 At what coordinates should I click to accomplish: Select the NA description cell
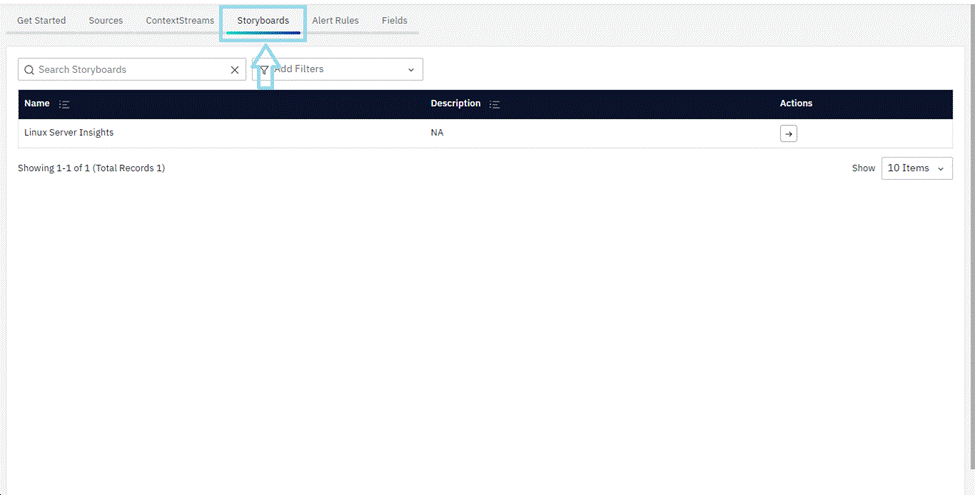437,133
